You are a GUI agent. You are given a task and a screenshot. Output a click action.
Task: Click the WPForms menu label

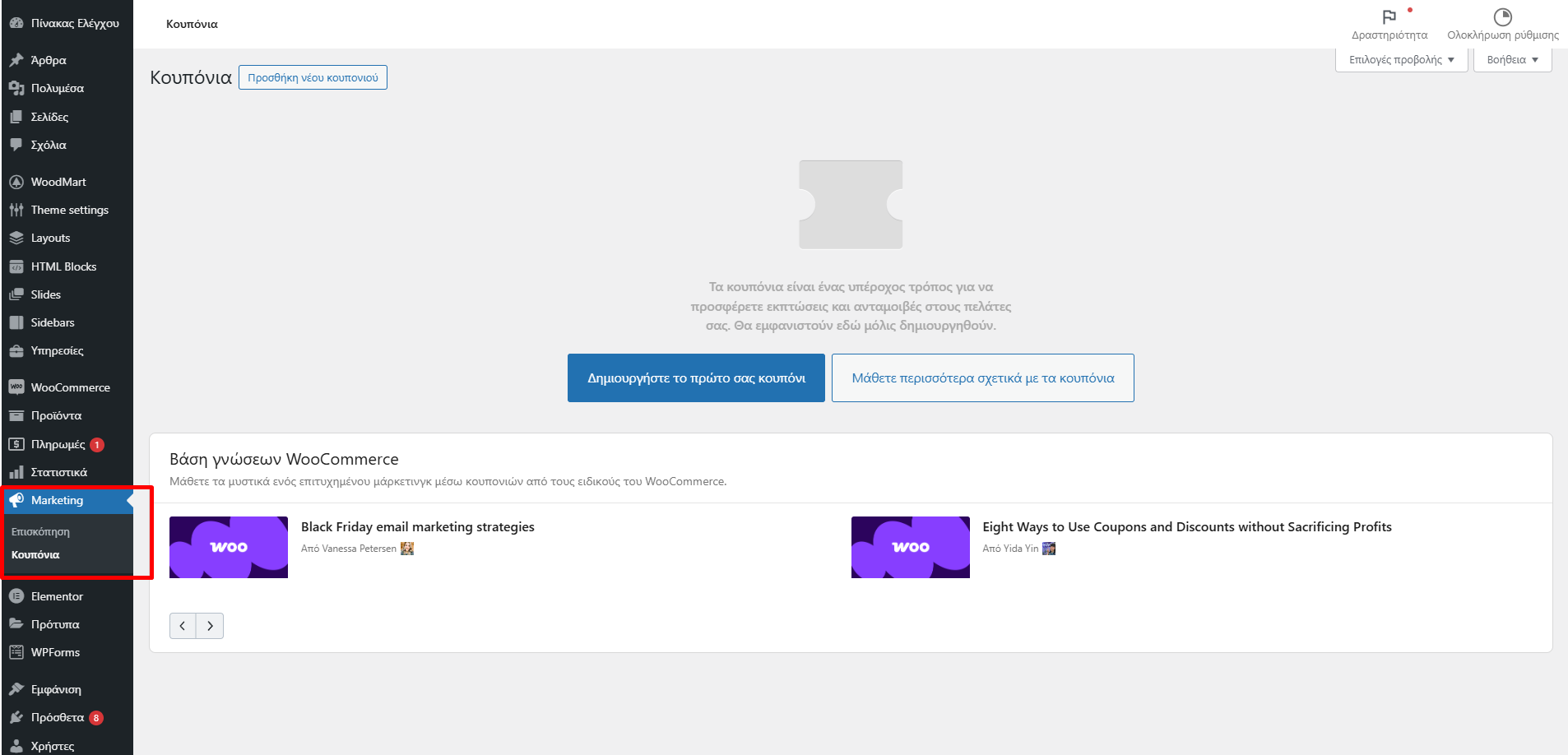click(55, 652)
